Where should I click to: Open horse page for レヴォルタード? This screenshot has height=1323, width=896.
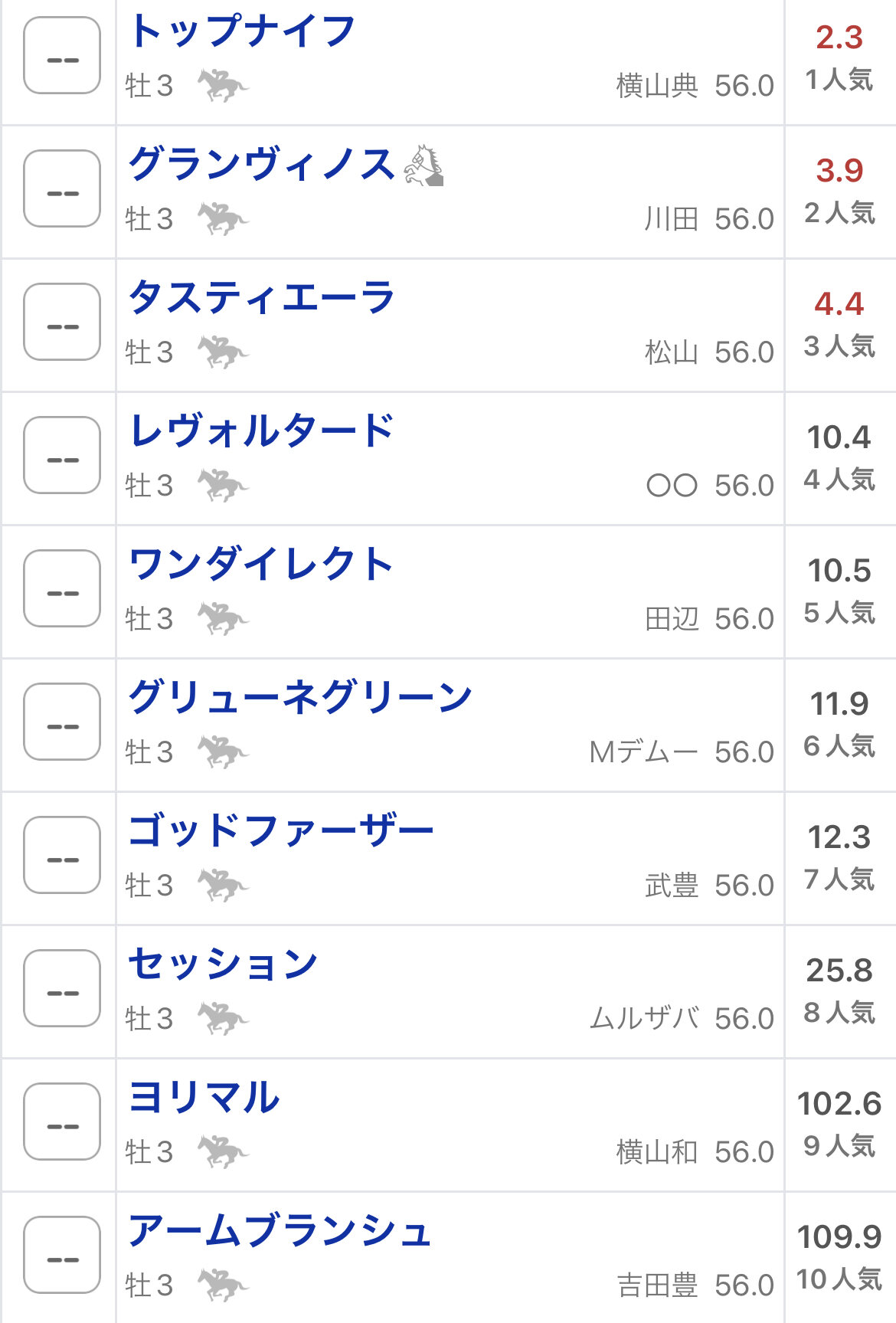click(261, 431)
